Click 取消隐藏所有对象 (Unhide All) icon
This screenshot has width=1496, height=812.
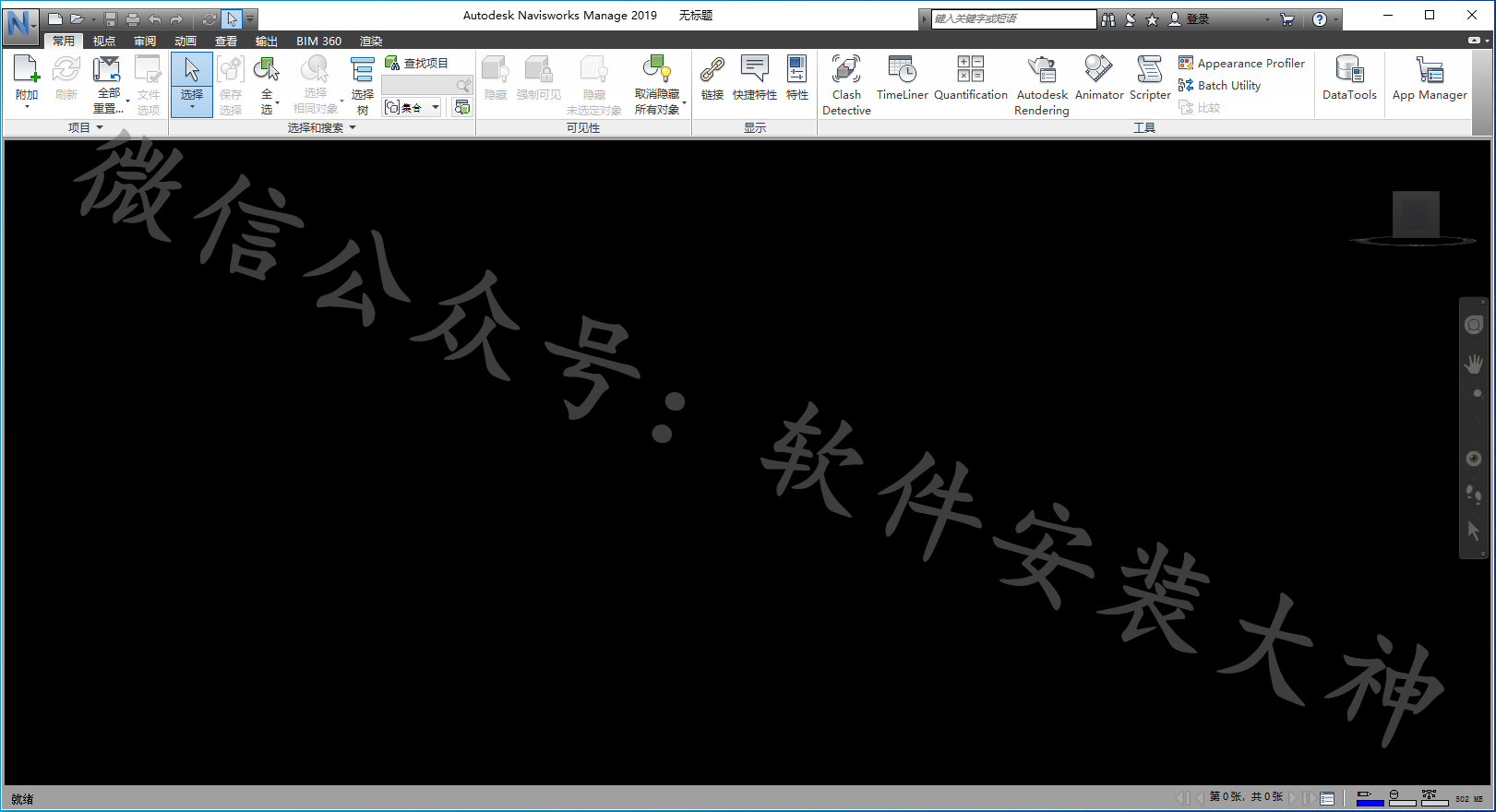(x=656, y=69)
